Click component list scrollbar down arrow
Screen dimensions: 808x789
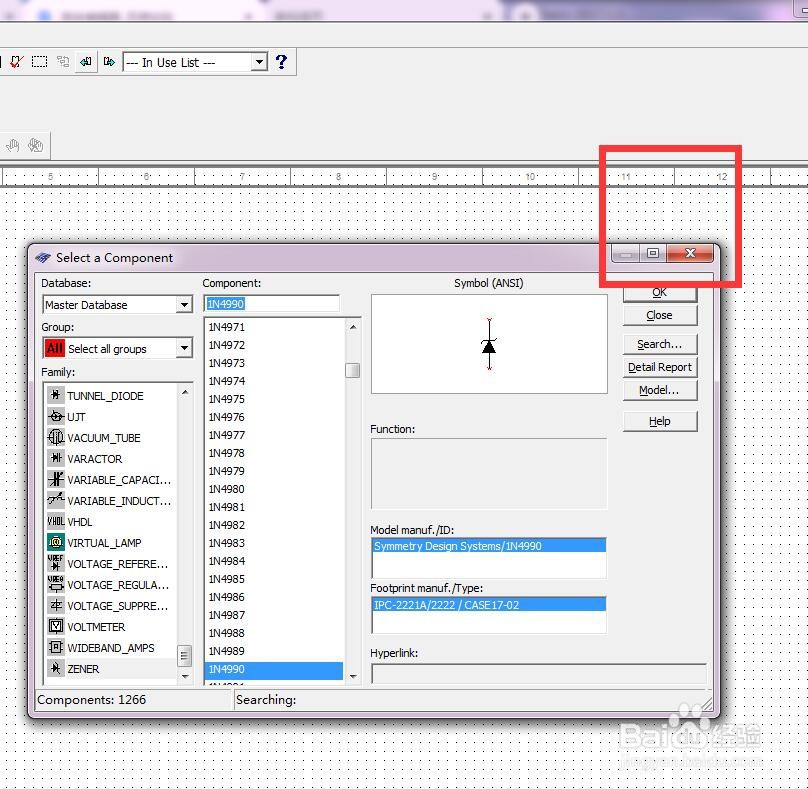pos(353,676)
